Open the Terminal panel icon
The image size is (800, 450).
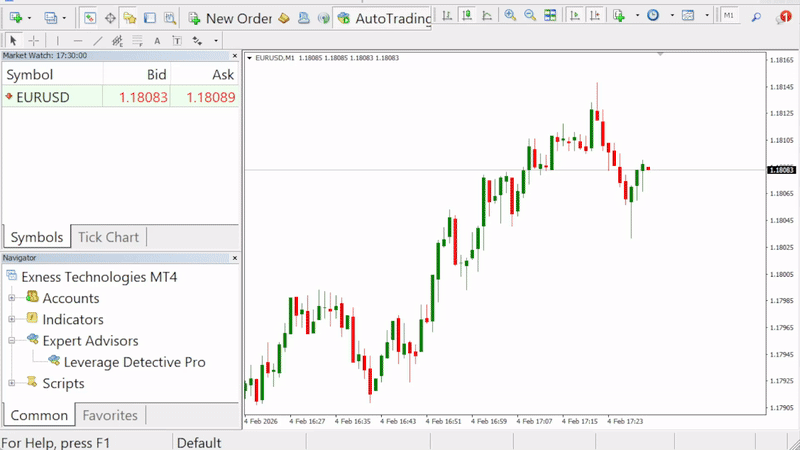[x=149, y=18]
